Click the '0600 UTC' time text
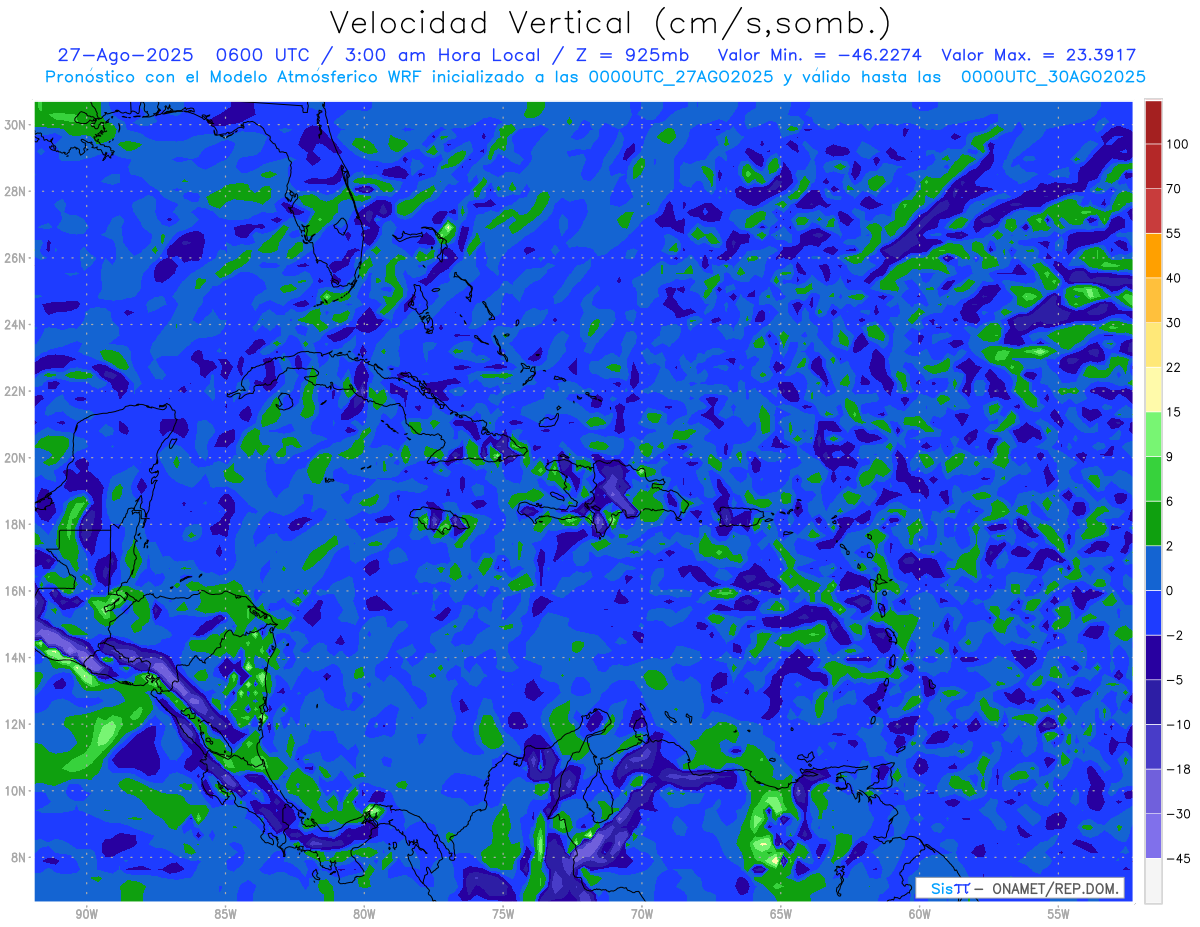Screen dimensions: 1200x927 [266, 55]
